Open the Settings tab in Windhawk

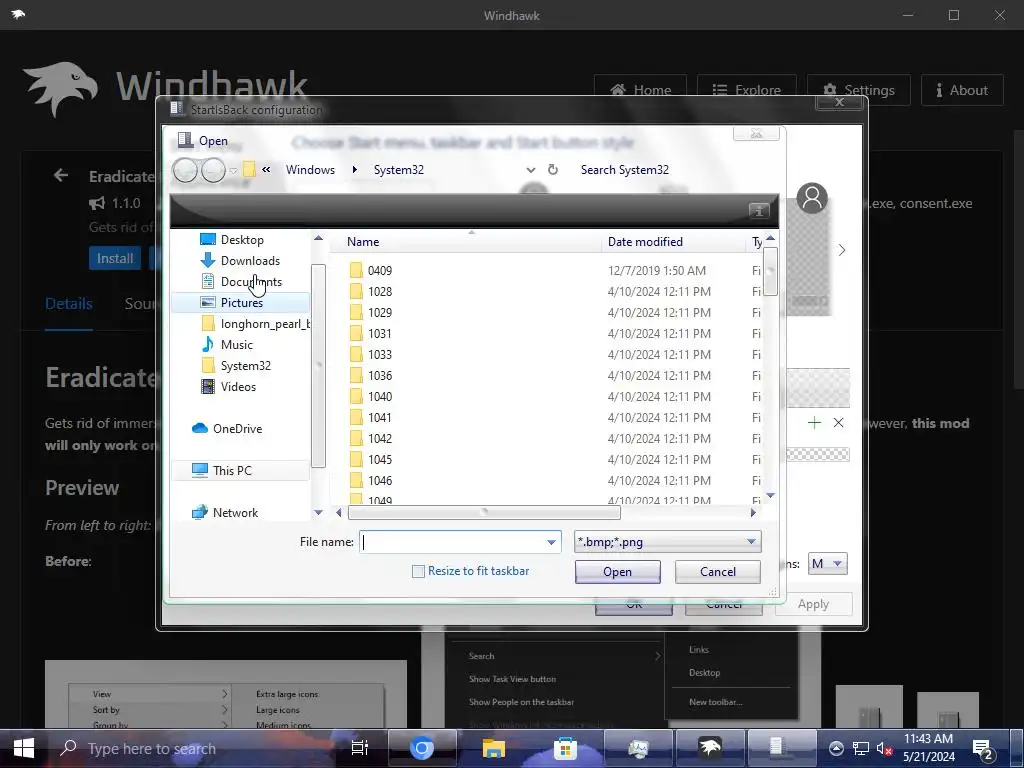click(x=859, y=90)
